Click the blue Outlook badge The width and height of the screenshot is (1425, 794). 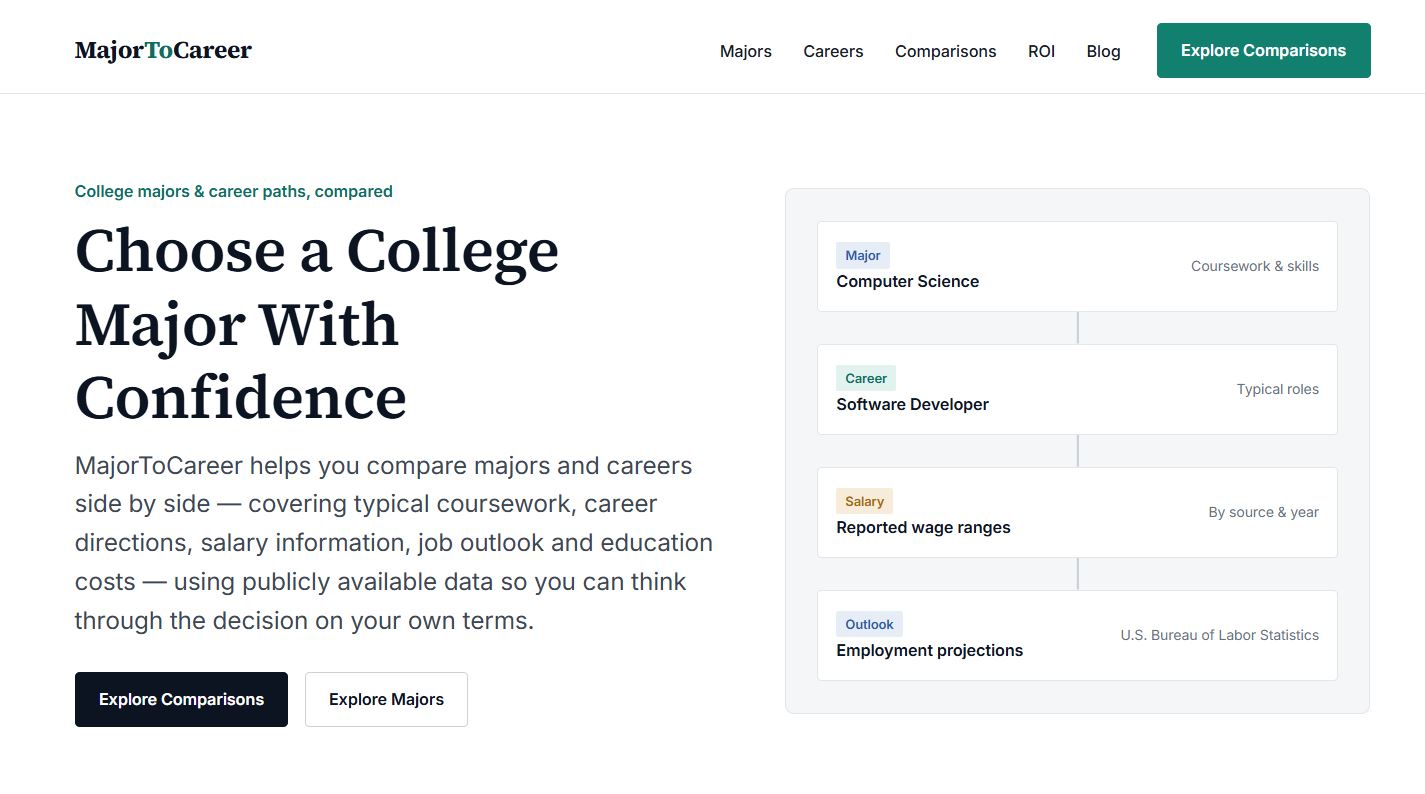pyautogui.click(x=869, y=624)
